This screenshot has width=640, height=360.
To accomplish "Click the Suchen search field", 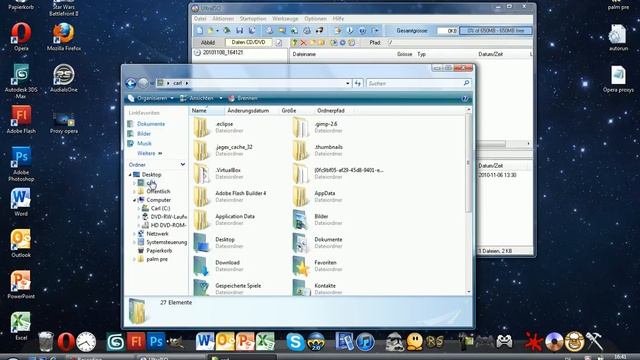I will [418, 83].
